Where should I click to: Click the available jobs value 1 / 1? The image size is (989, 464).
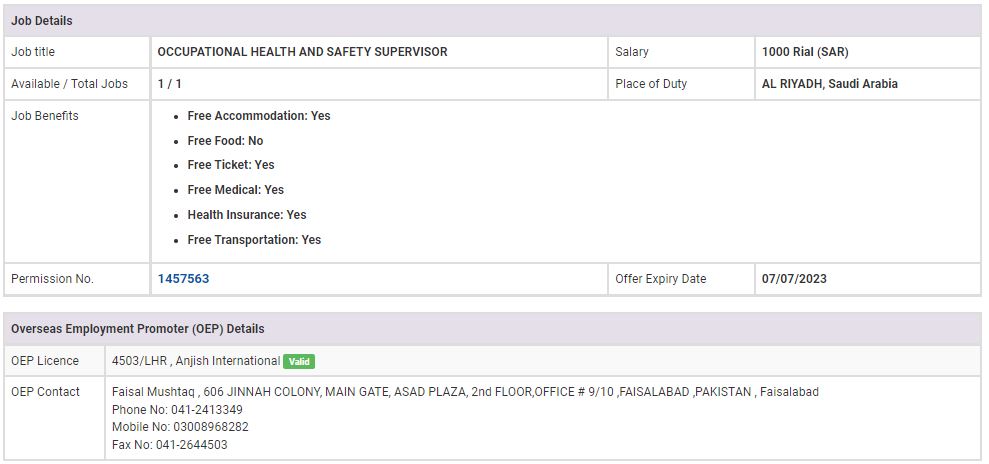coord(169,84)
